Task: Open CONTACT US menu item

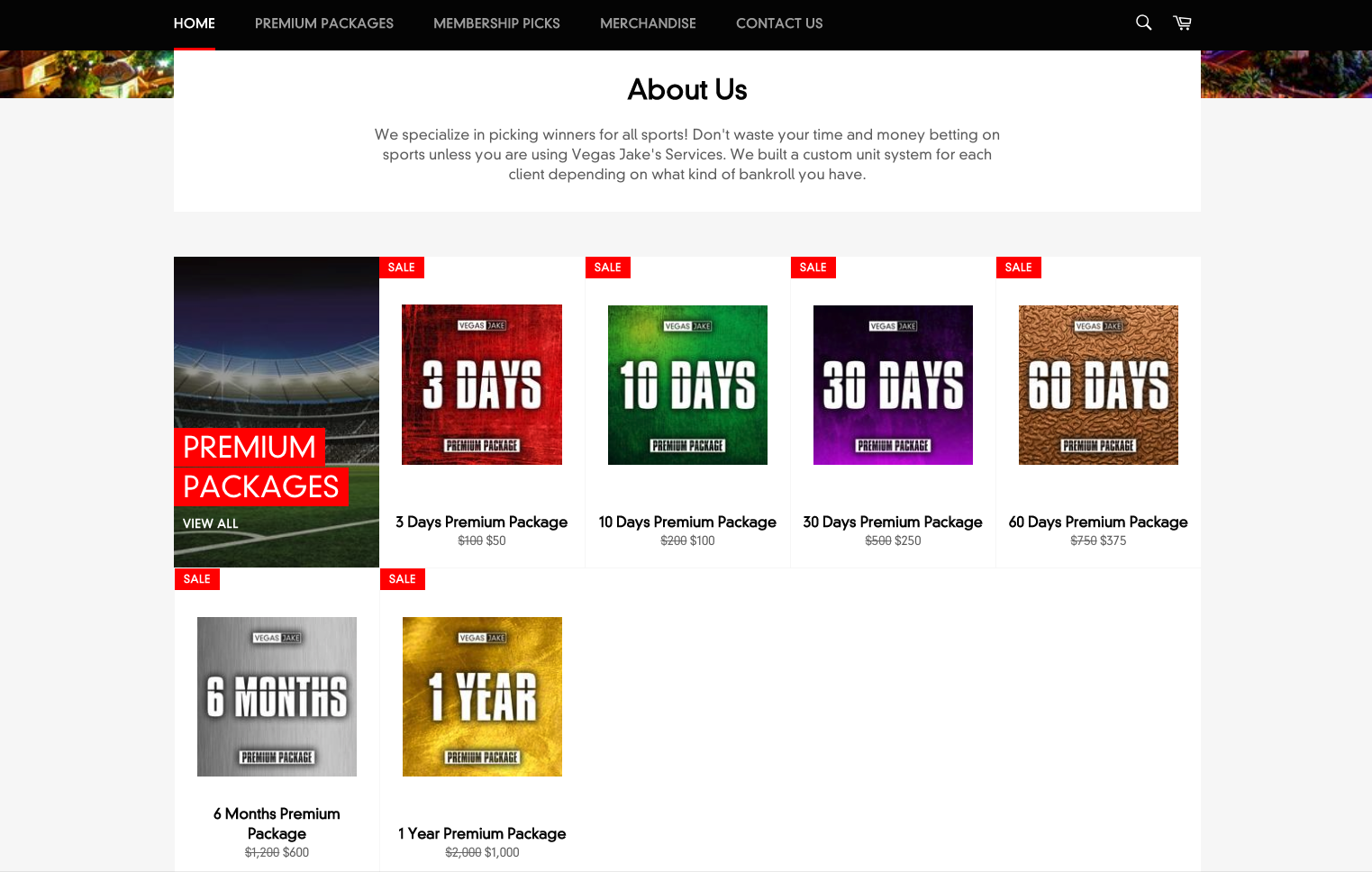Action: click(779, 23)
